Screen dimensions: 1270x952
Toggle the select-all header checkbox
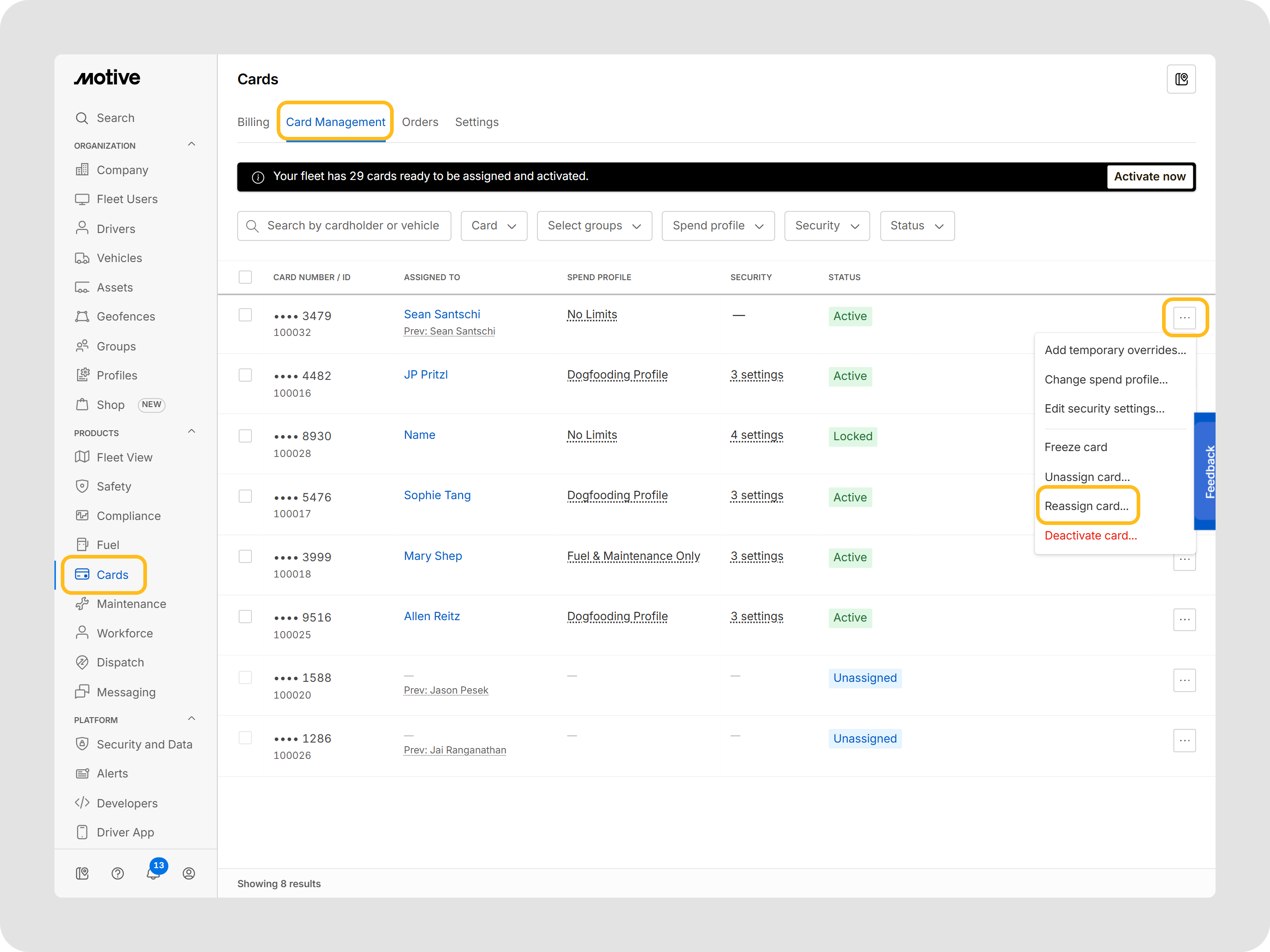coord(245,277)
